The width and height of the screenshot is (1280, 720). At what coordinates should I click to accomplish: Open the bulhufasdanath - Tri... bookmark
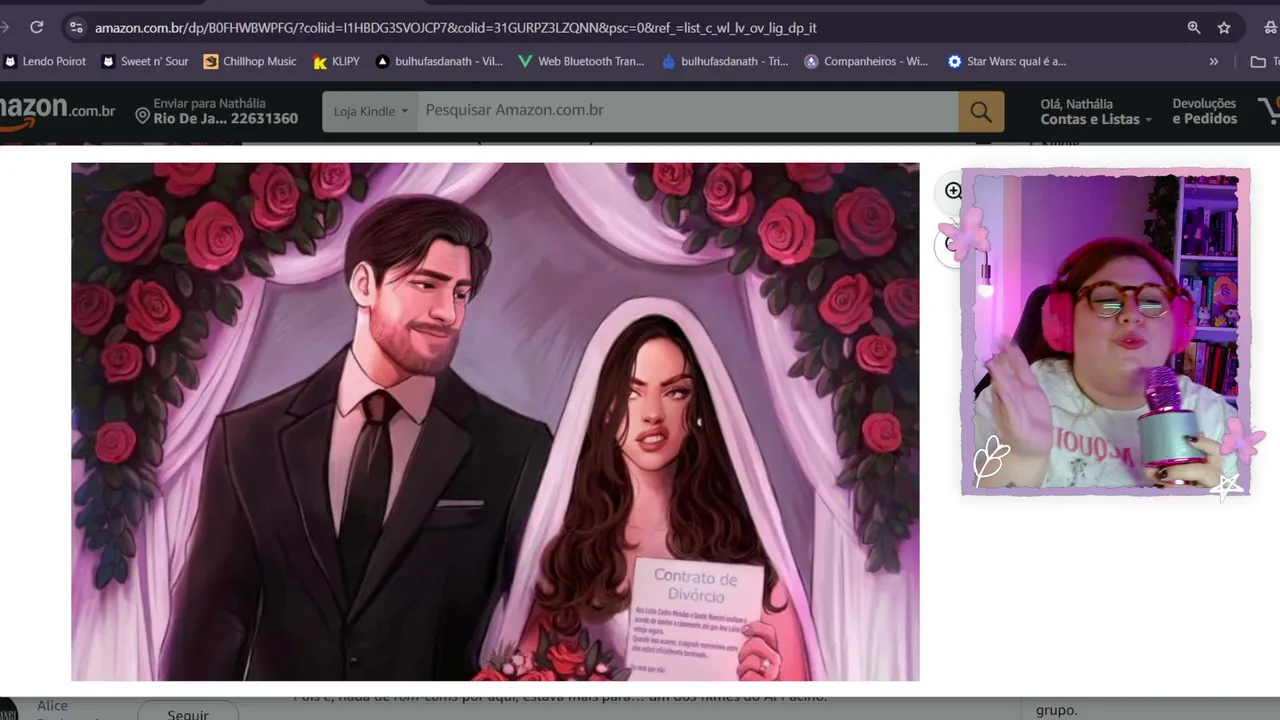(725, 61)
